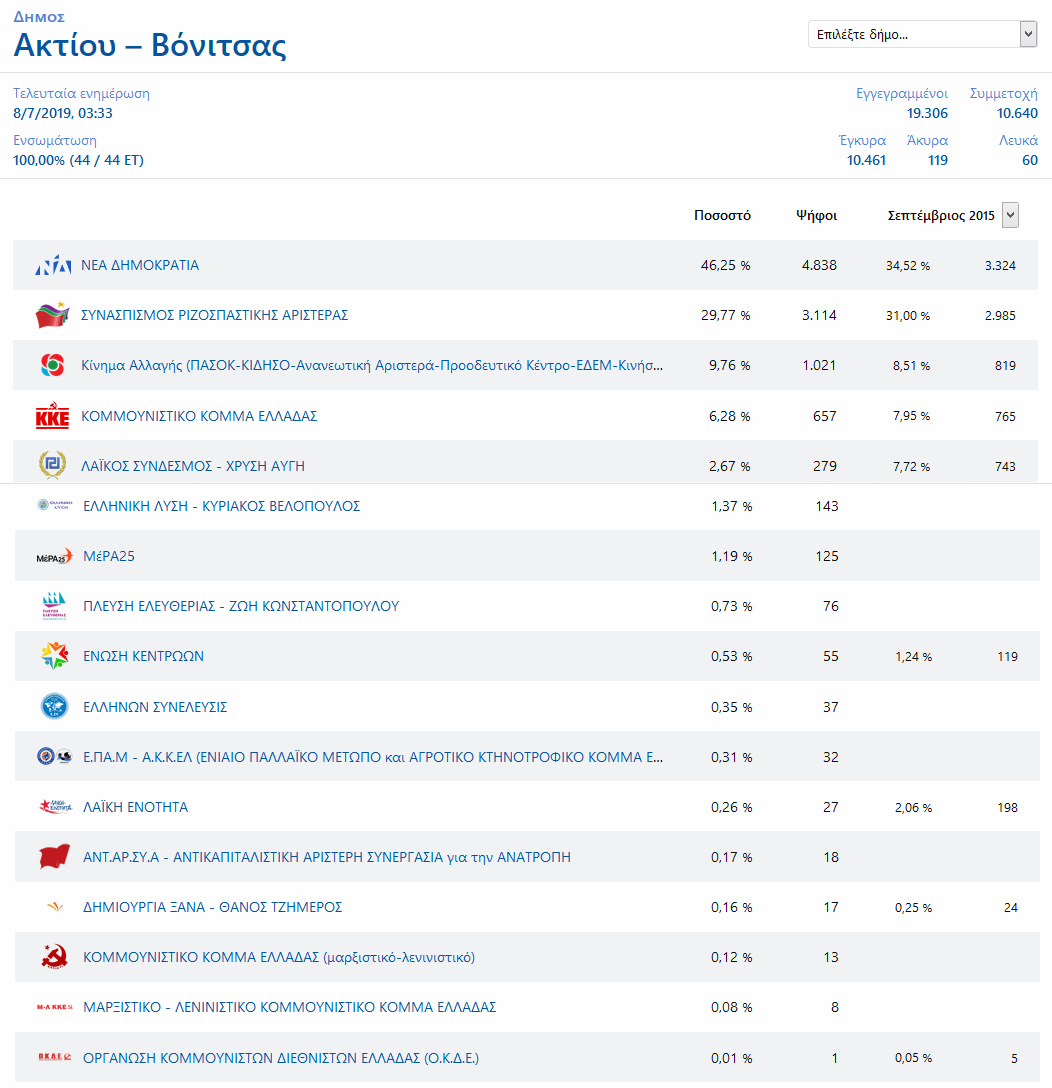Open the Ο.Κ.Δ.Ε. organisation link
The height and width of the screenshot is (1088, 1052).
(281, 1058)
